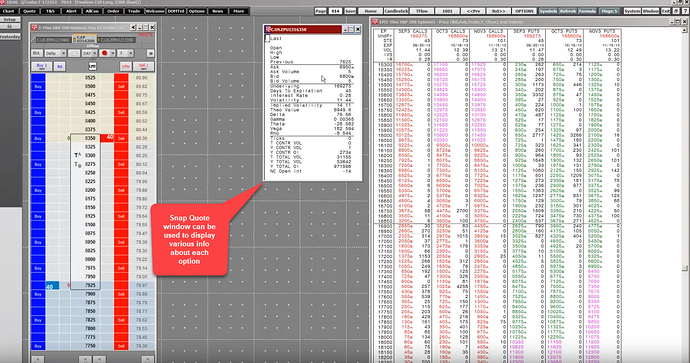Open the Delta dropdown
The image size is (690, 363).
pos(55,53)
